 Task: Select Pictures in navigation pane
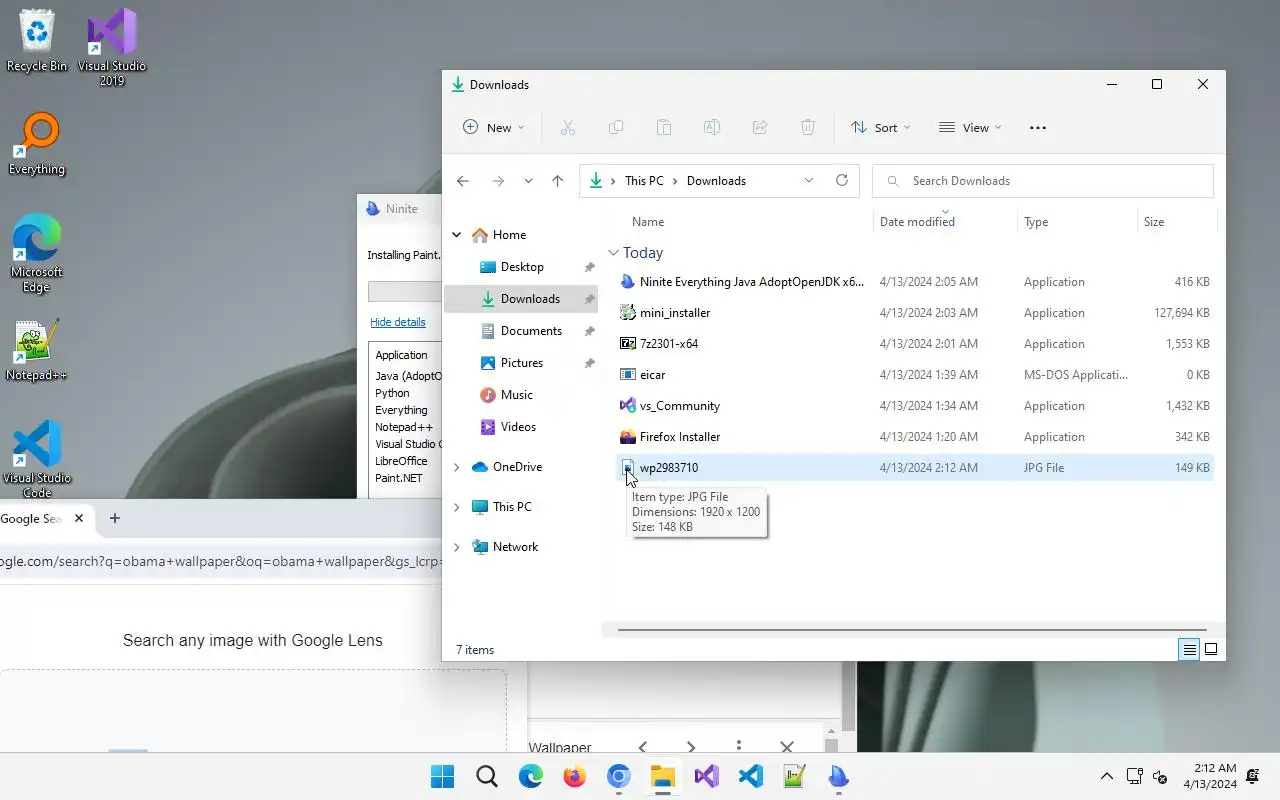coord(521,363)
